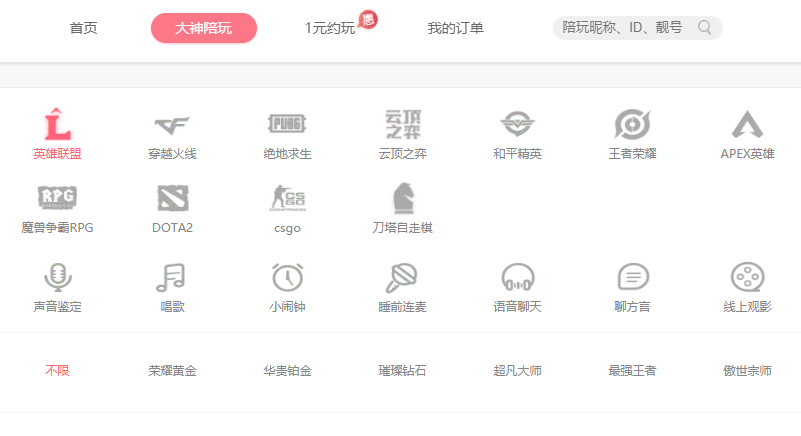
Task: Open the 魔兽争霸RPG category
Action: tap(57, 198)
